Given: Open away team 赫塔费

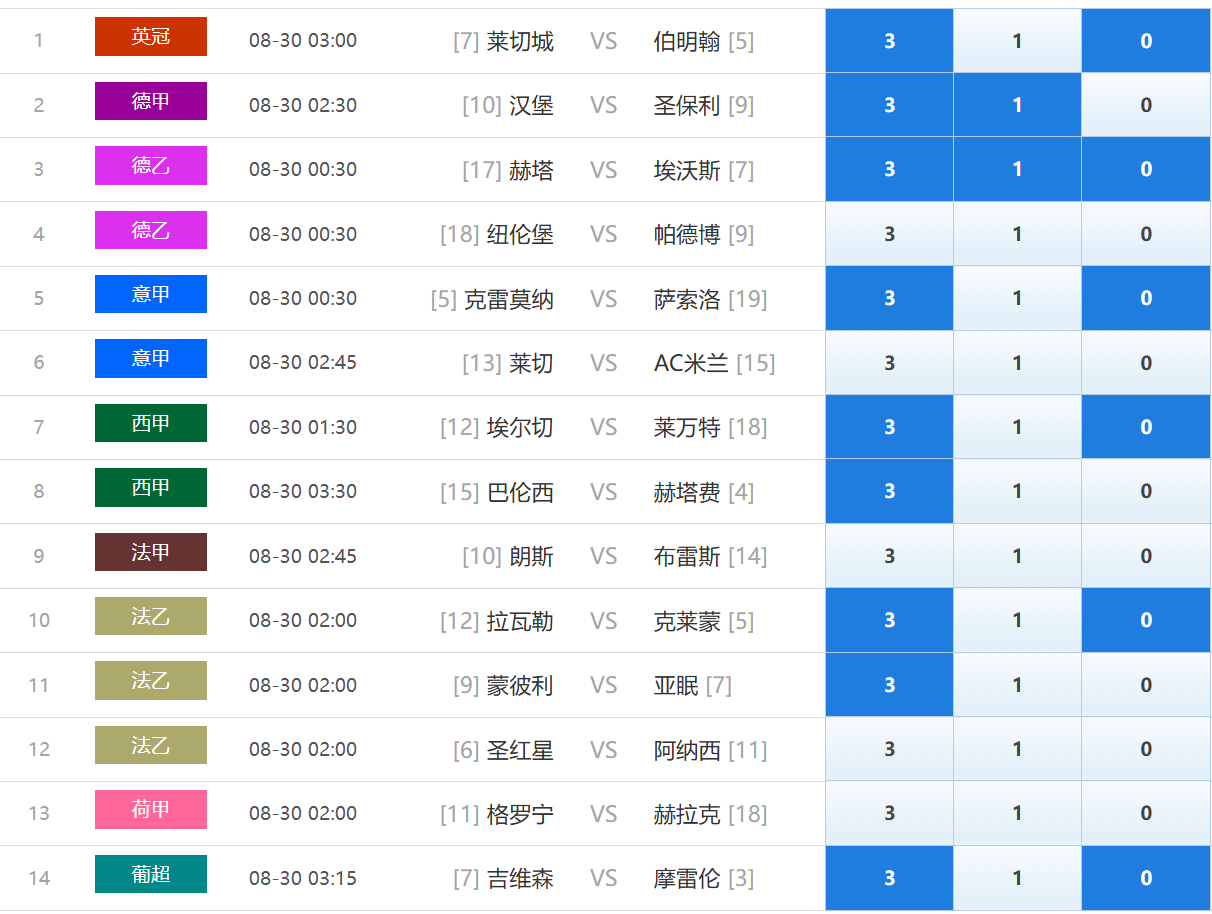Looking at the screenshot, I should (x=687, y=492).
